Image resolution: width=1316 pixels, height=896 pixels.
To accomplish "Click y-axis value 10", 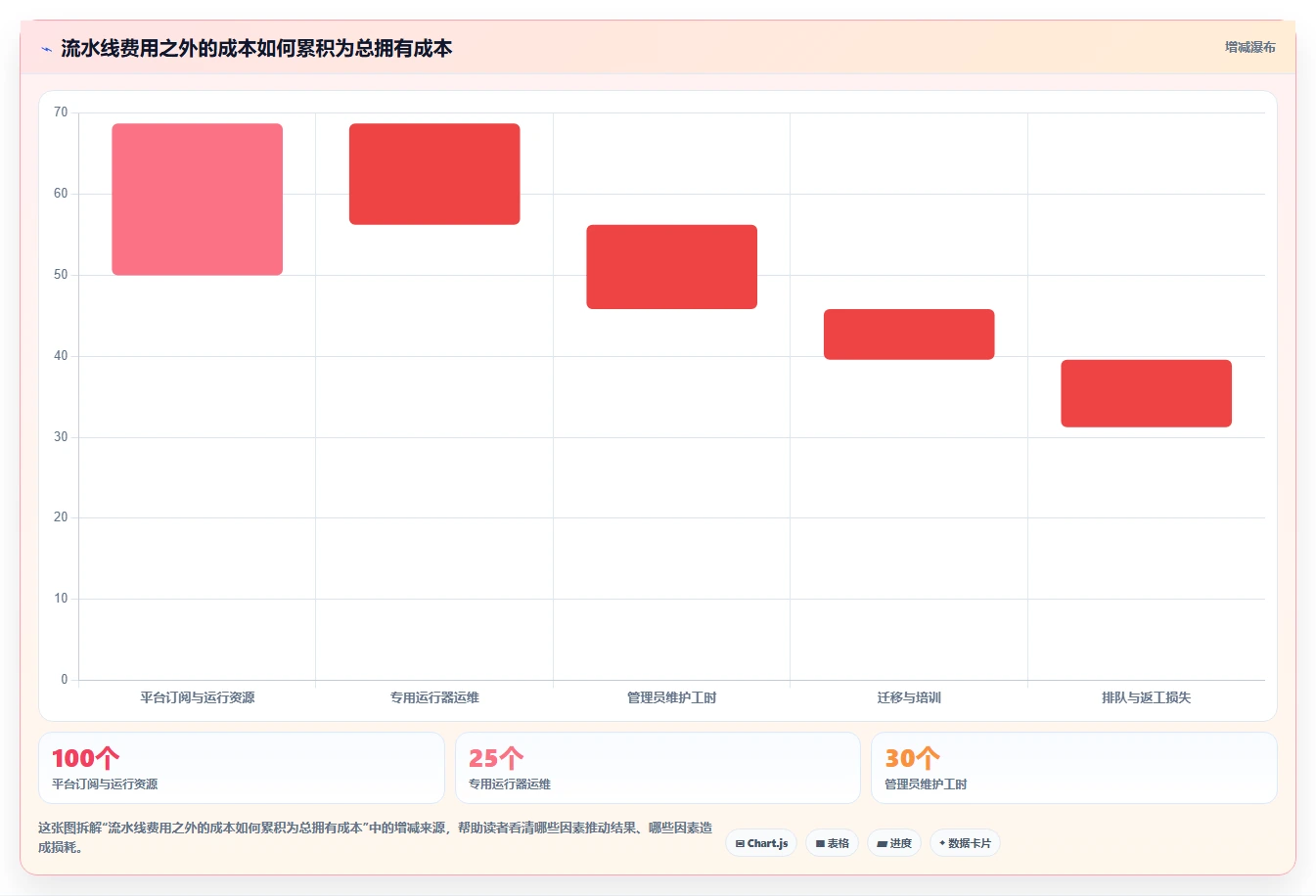I will tap(61, 599).
